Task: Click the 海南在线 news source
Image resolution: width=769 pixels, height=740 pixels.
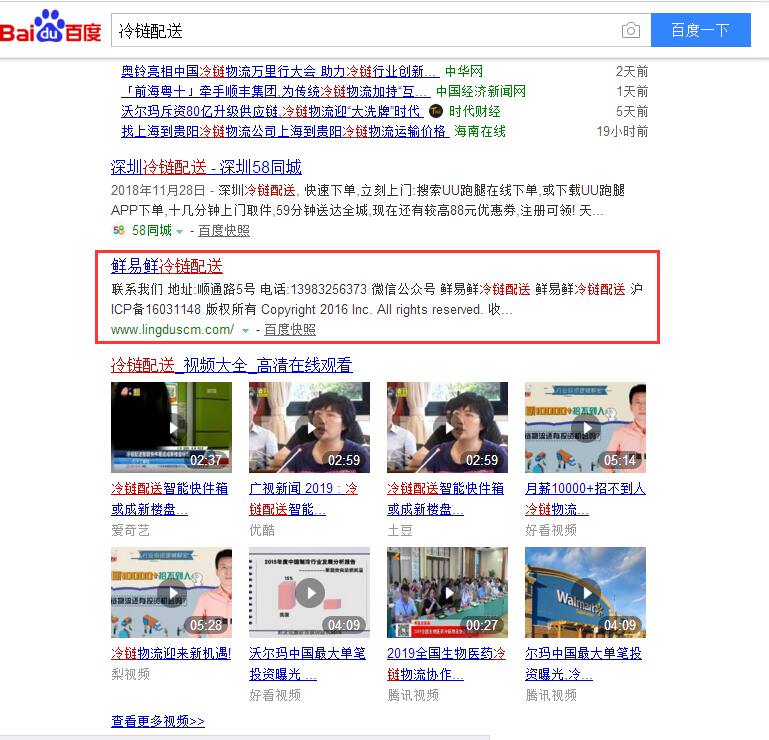Action: (x=480, y=131)
